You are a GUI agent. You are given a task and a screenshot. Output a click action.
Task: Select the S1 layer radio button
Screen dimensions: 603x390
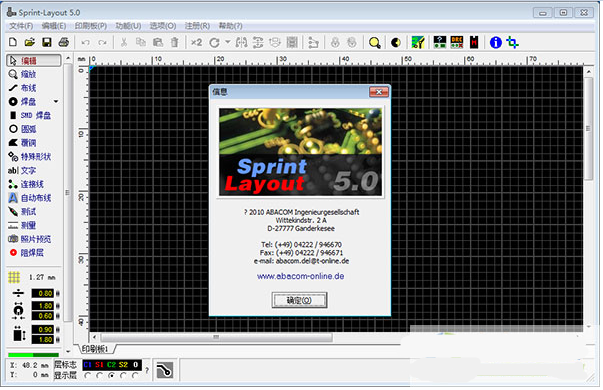(x=99, y=375)
